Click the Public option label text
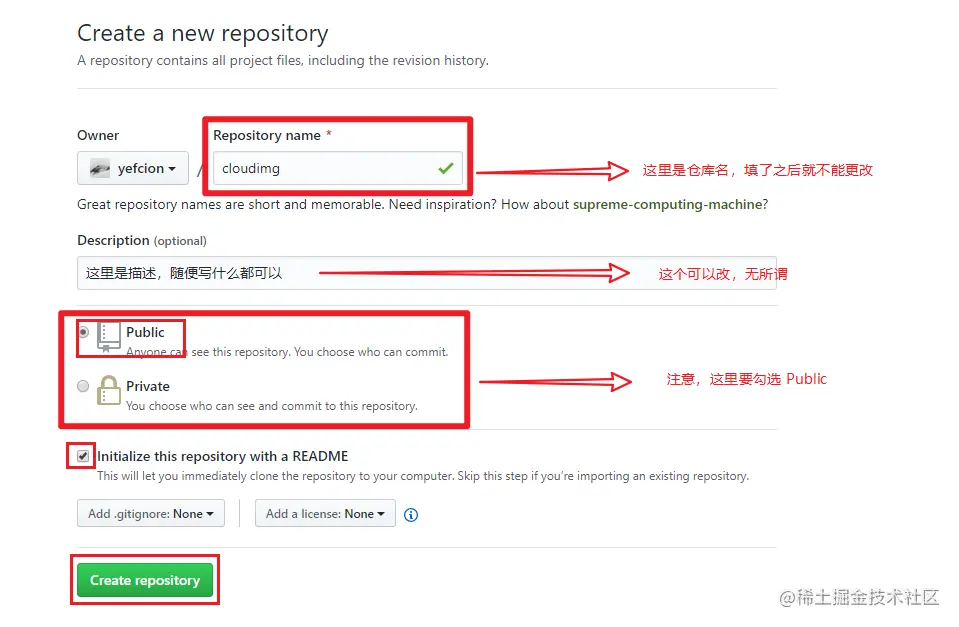959x627 pixels. point(145,332)
